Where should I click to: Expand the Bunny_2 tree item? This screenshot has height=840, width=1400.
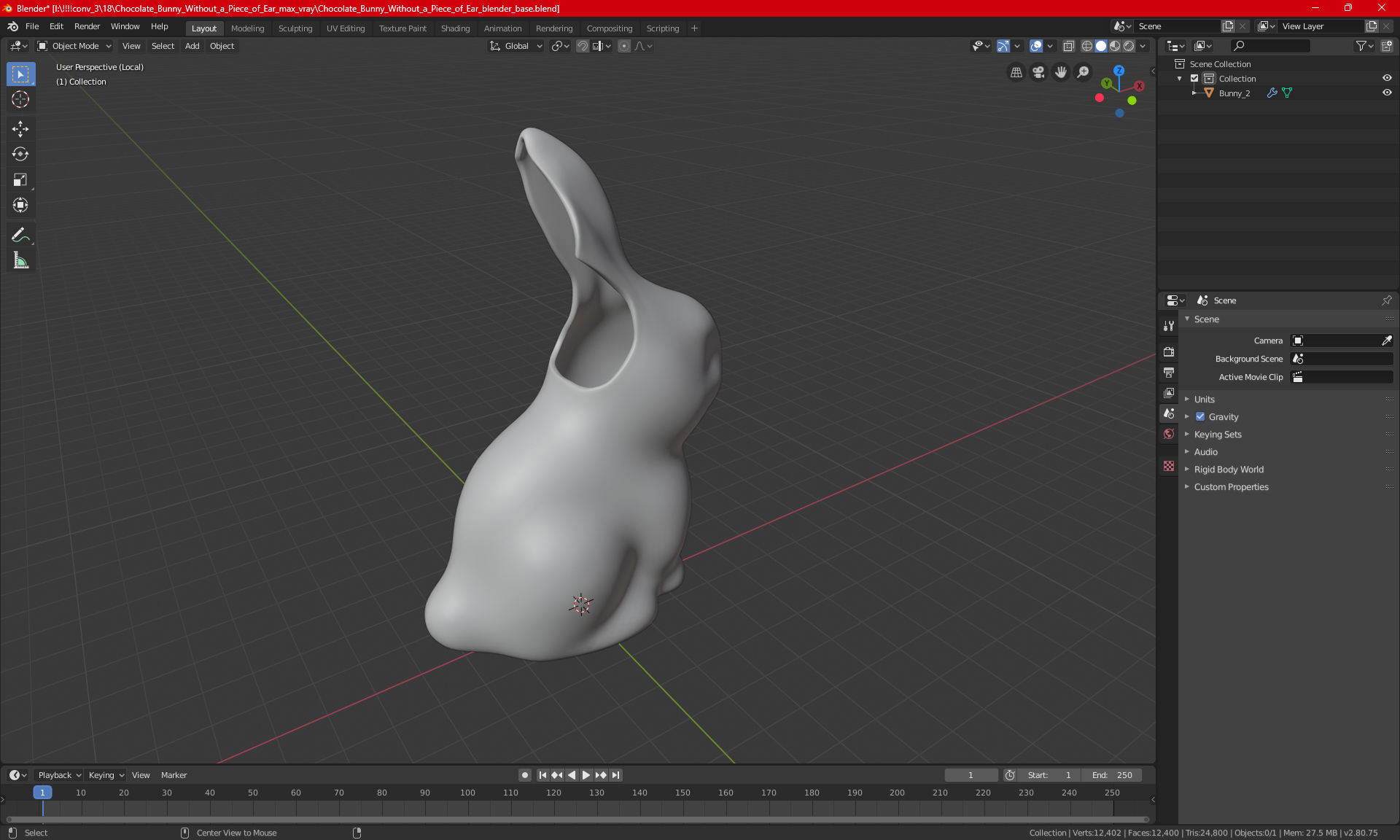(x=1194, y=93)
